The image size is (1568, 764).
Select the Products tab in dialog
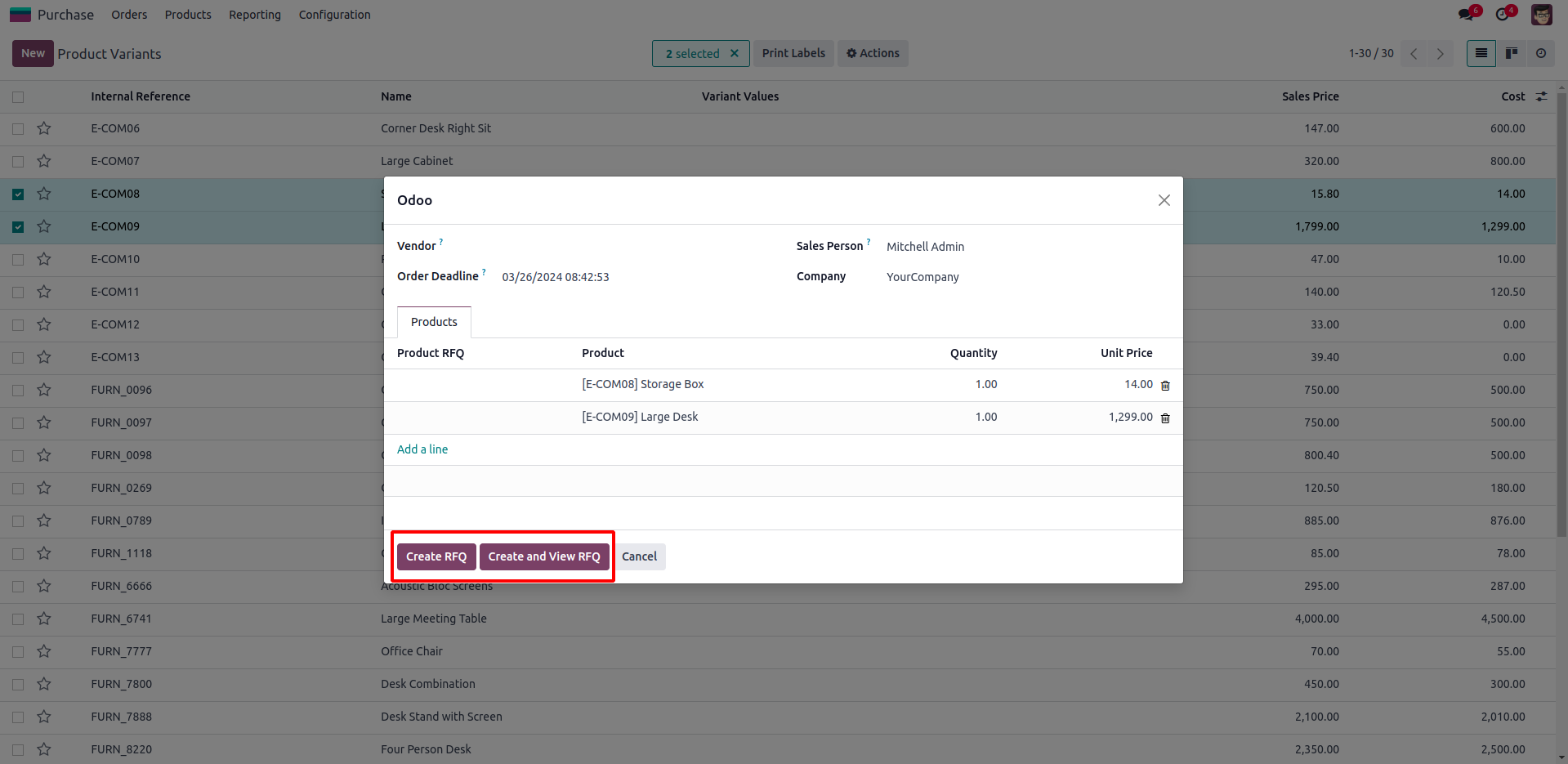pyautogui.click(x=434, y=322)
